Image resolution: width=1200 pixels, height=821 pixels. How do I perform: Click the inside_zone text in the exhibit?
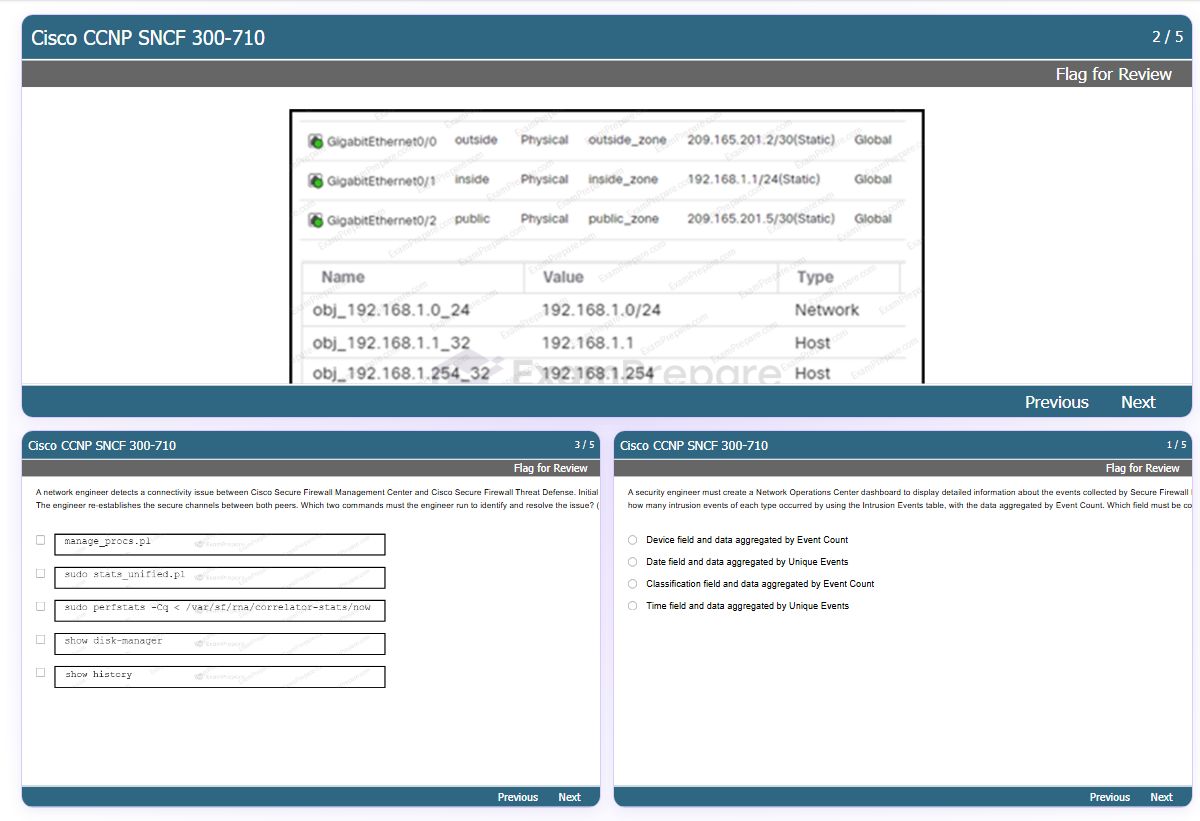tap(623, 179)
